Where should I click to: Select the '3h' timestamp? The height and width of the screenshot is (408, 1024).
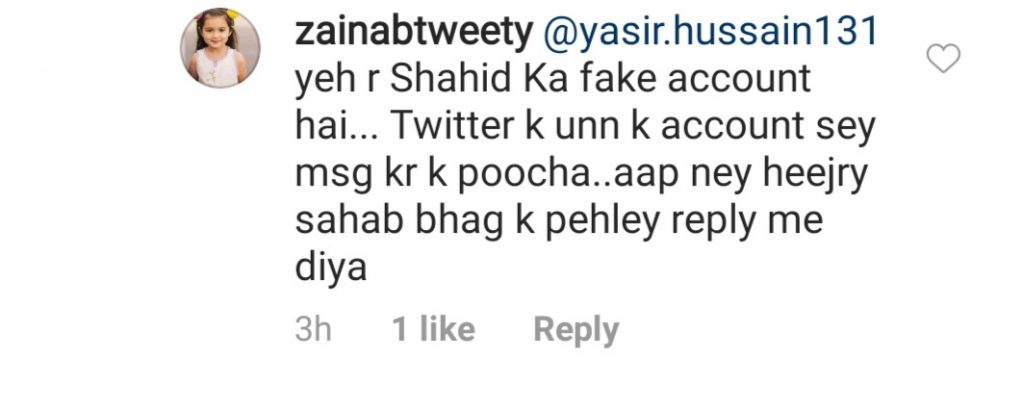tap(313, 328)
